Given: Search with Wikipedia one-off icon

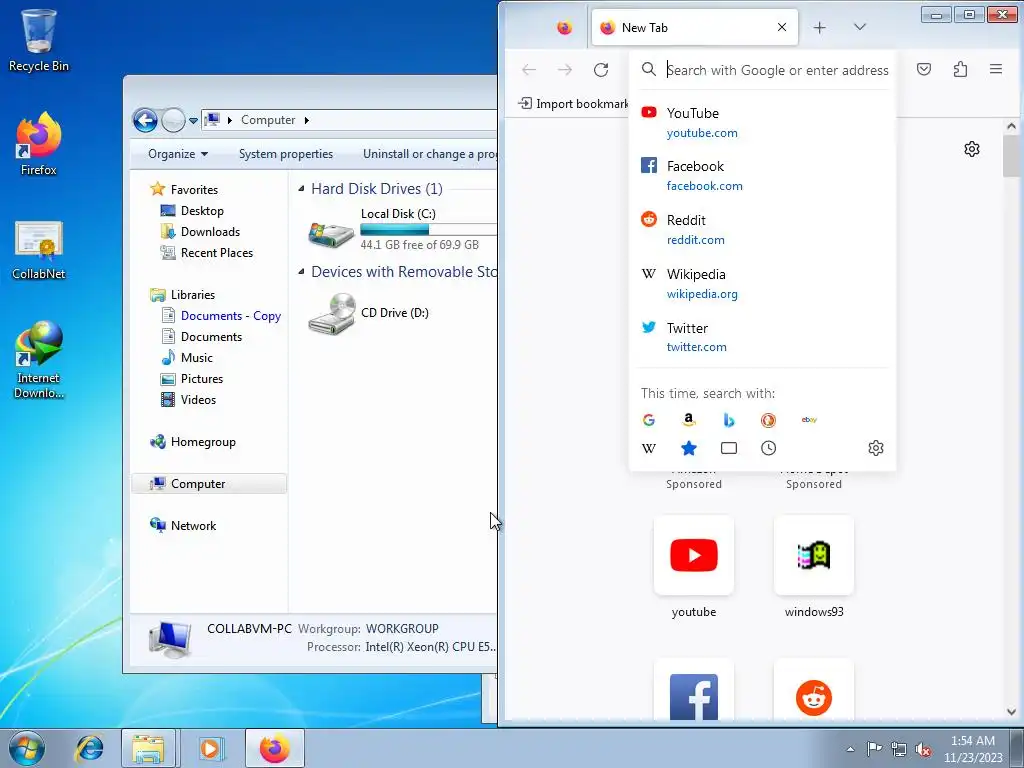Looking at the screenshot, I should point(648,448).
